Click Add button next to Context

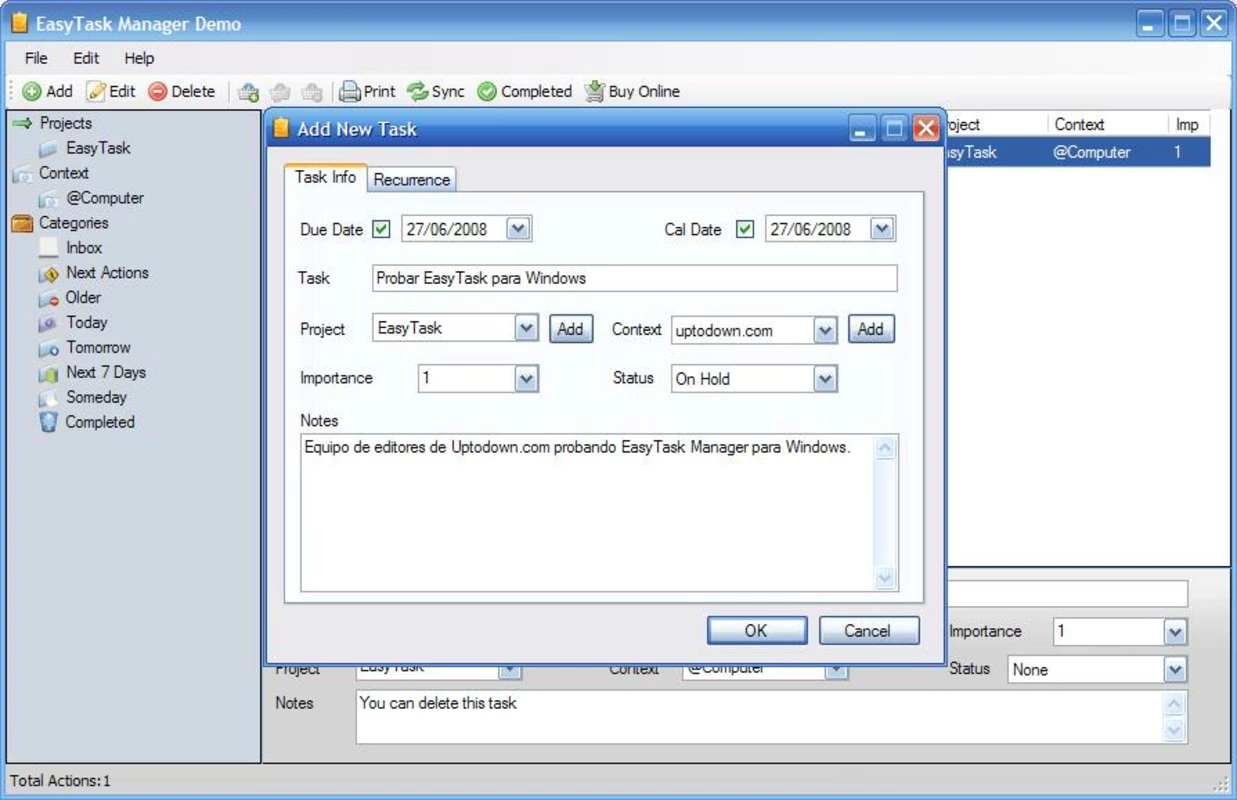[x=871, y=329]
